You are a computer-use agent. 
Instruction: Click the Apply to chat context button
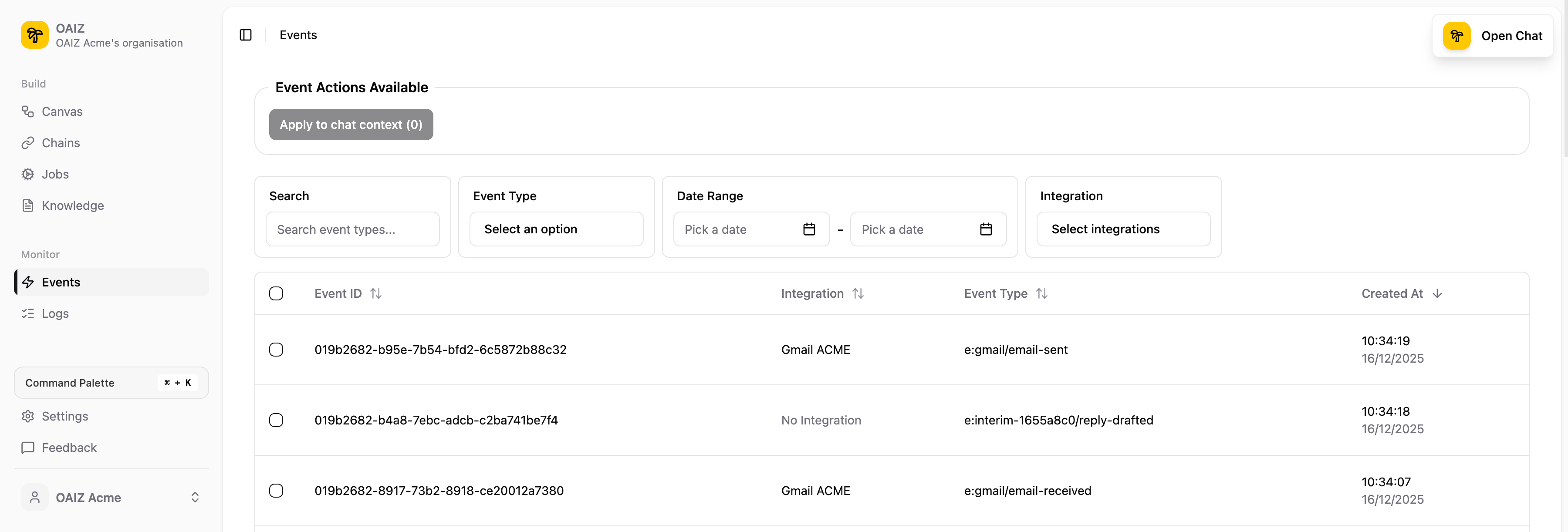[x=351, y=124]
